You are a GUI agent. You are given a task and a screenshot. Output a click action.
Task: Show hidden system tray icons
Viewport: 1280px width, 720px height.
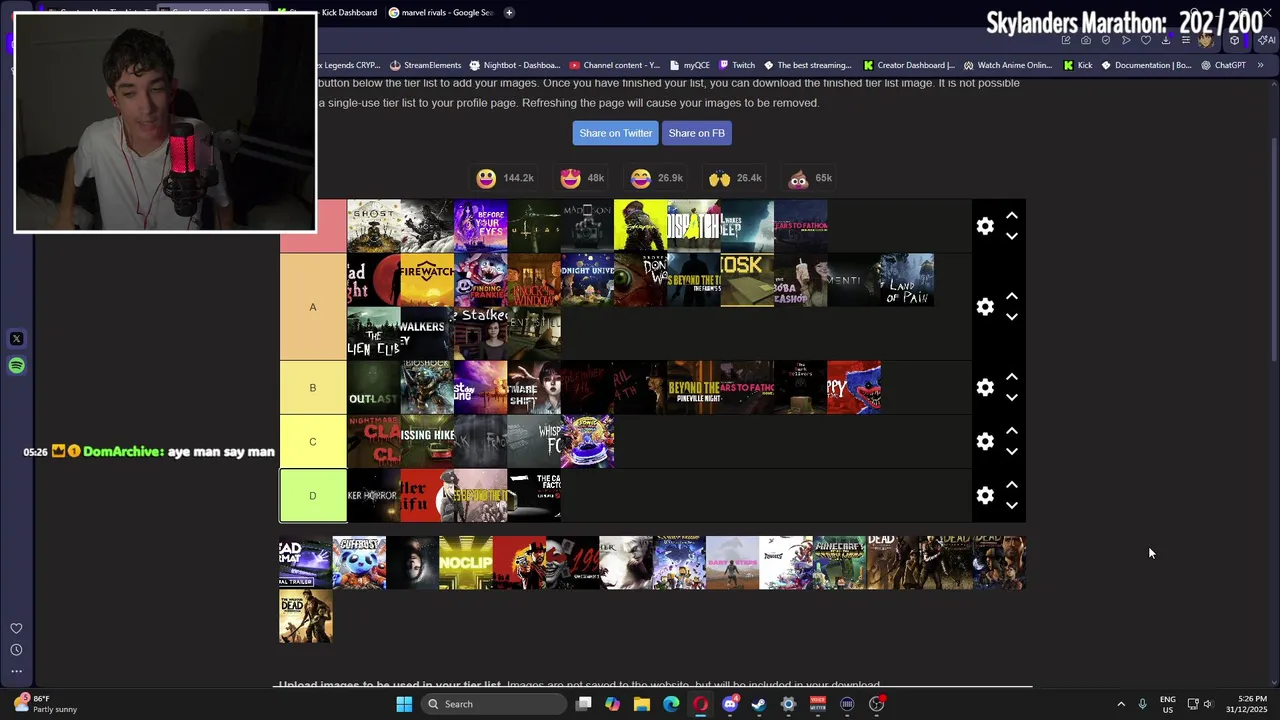coord(1121,704)
